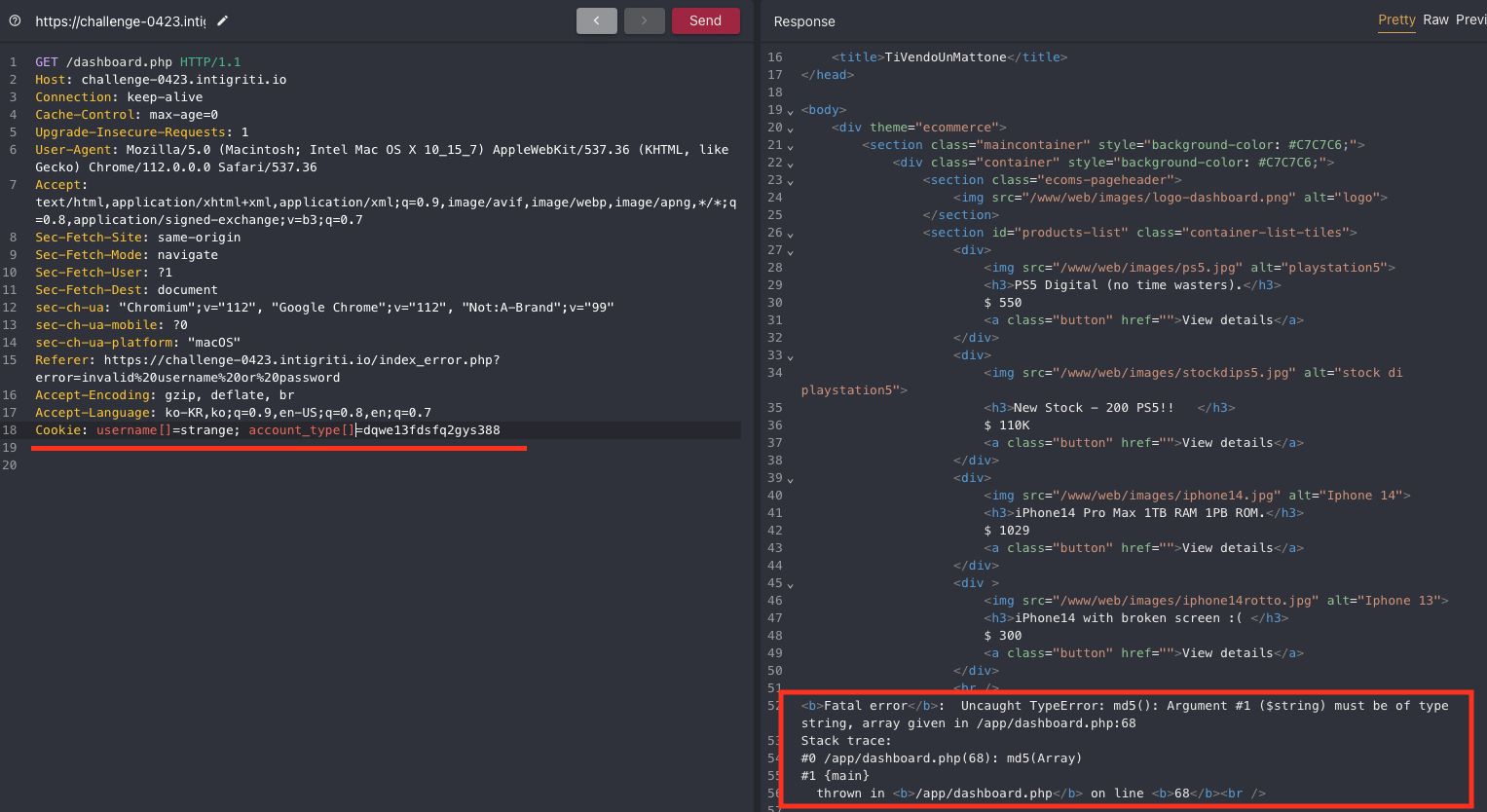Go back to the previous request in history
The image size is (1487, 812).
[596, 20]
